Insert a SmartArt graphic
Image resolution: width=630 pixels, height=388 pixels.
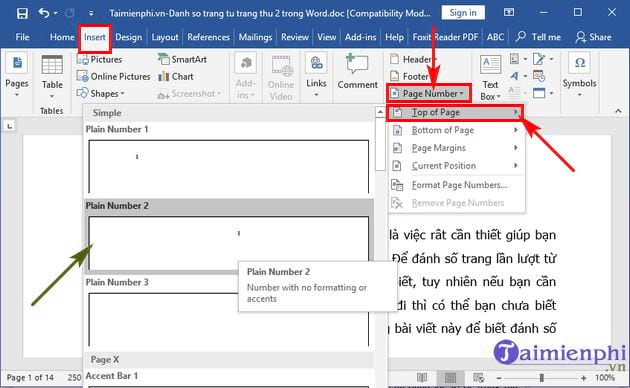(x=182, y=59)
